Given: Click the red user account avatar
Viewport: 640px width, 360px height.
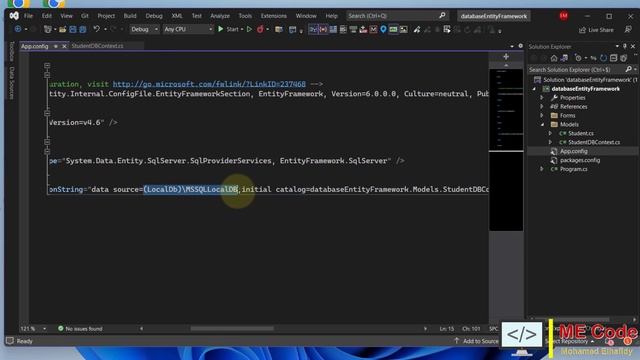Looking at the screenshot, I should [564, 16].
